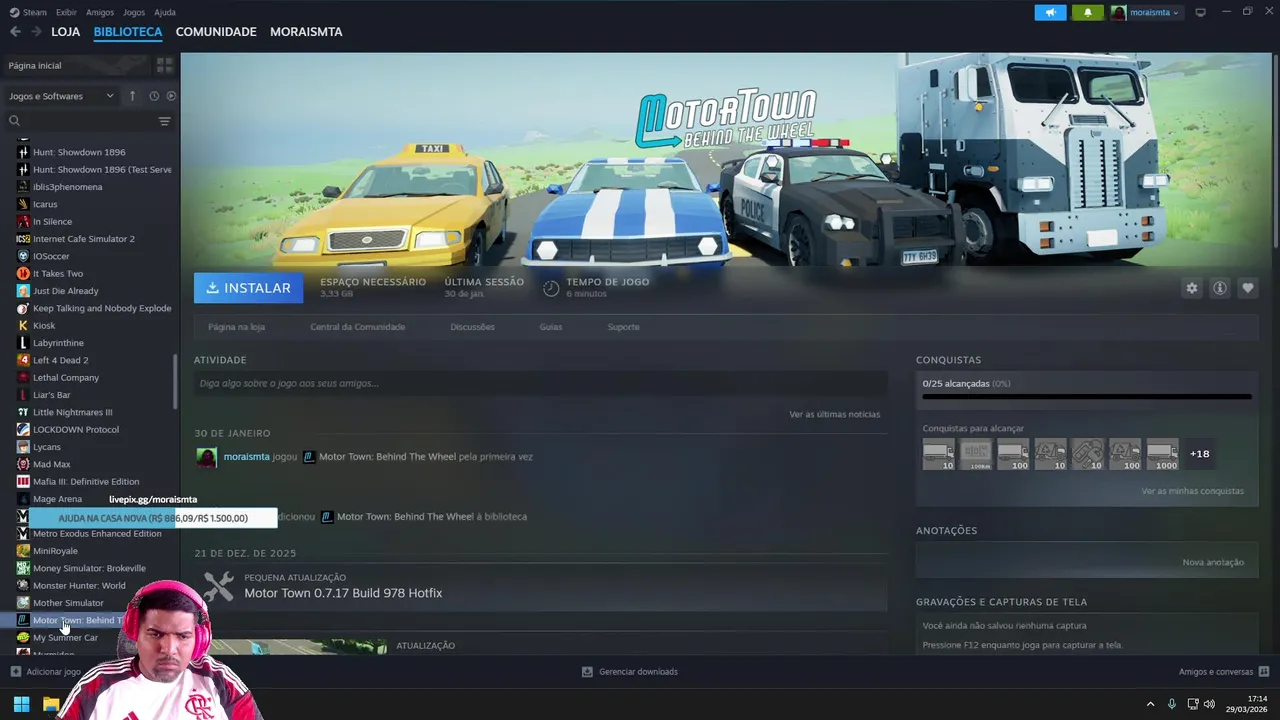Click the taskbar microphone icon
Image resolution: width=1280 pixels, height=720 pixels.
click(x=1172, y=704)
